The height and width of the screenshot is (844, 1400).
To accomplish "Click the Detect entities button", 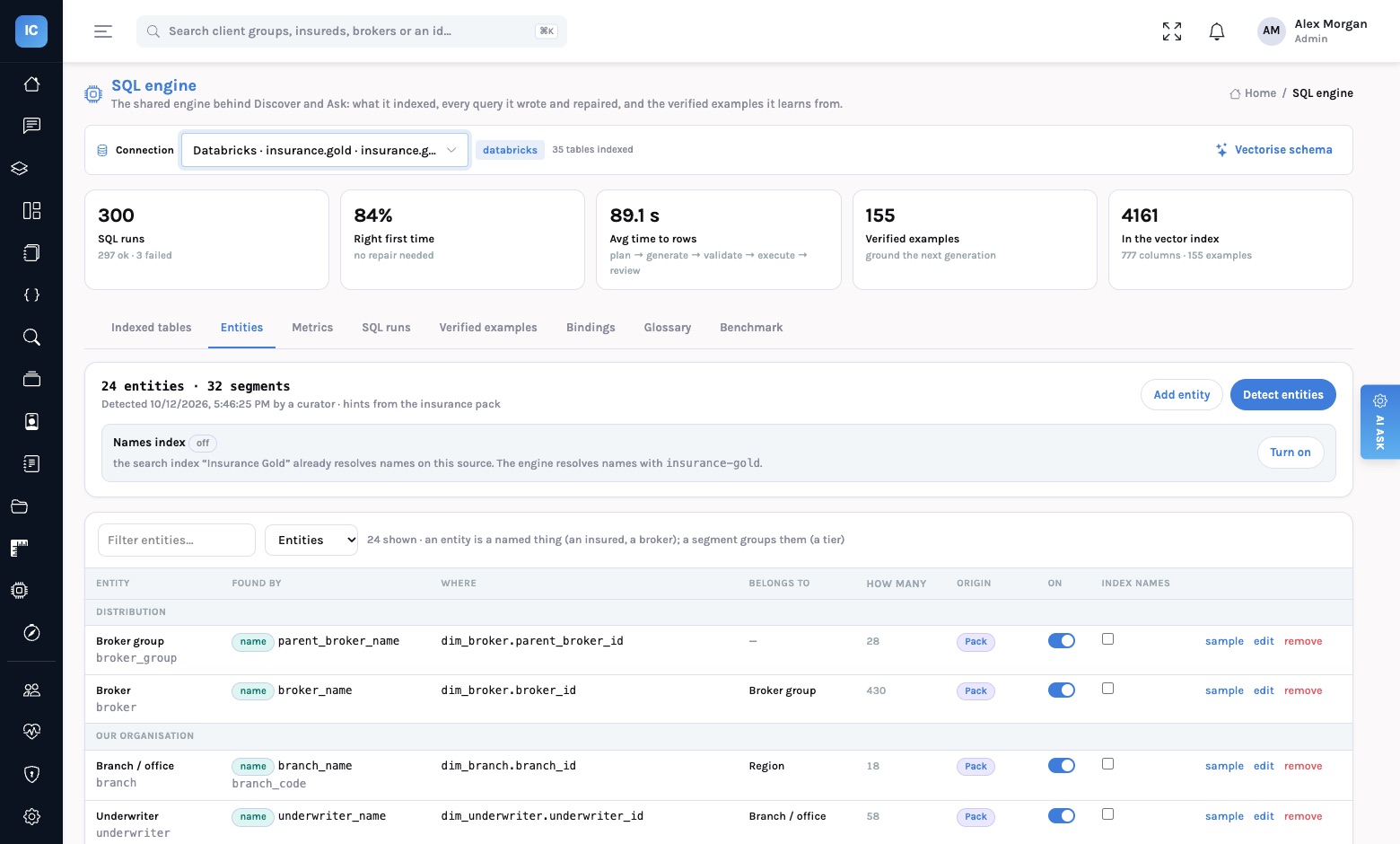I will (x=1283, y=395).
